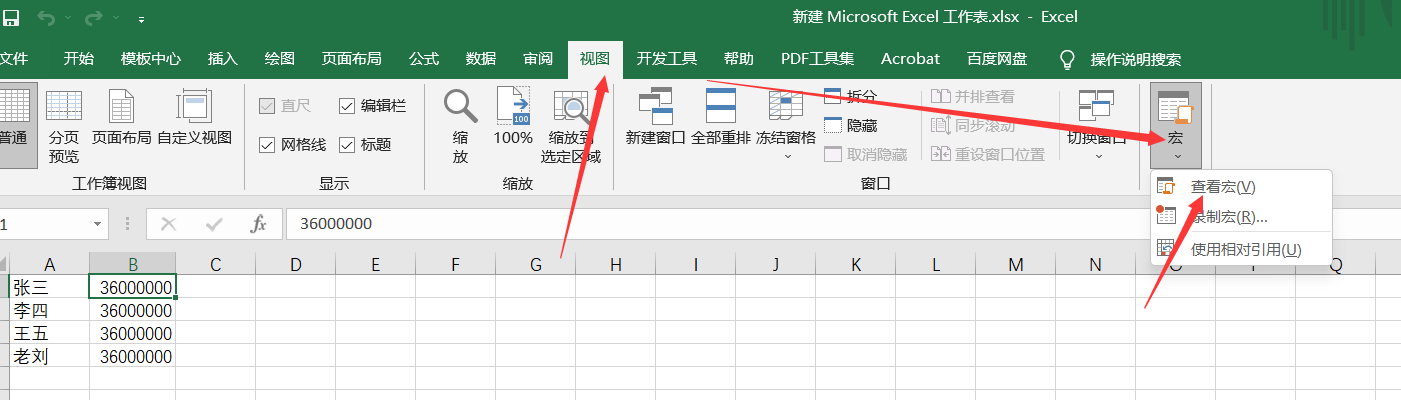Select View Macros (查看宏) menu item
The image size is (1401, 400).
(x=1222, y=187)
